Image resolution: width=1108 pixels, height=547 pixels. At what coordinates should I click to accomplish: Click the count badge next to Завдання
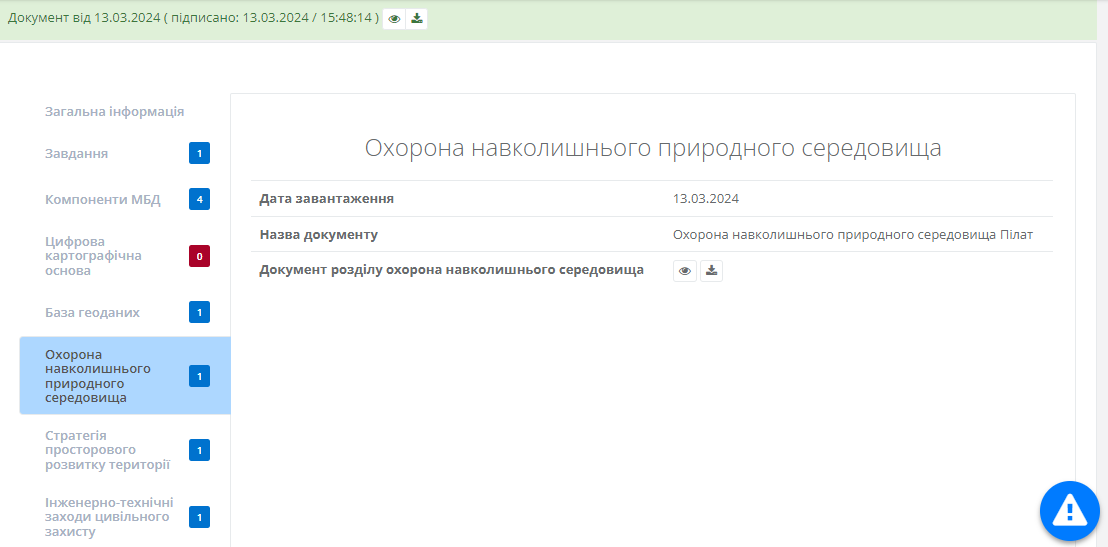(200, 154)
